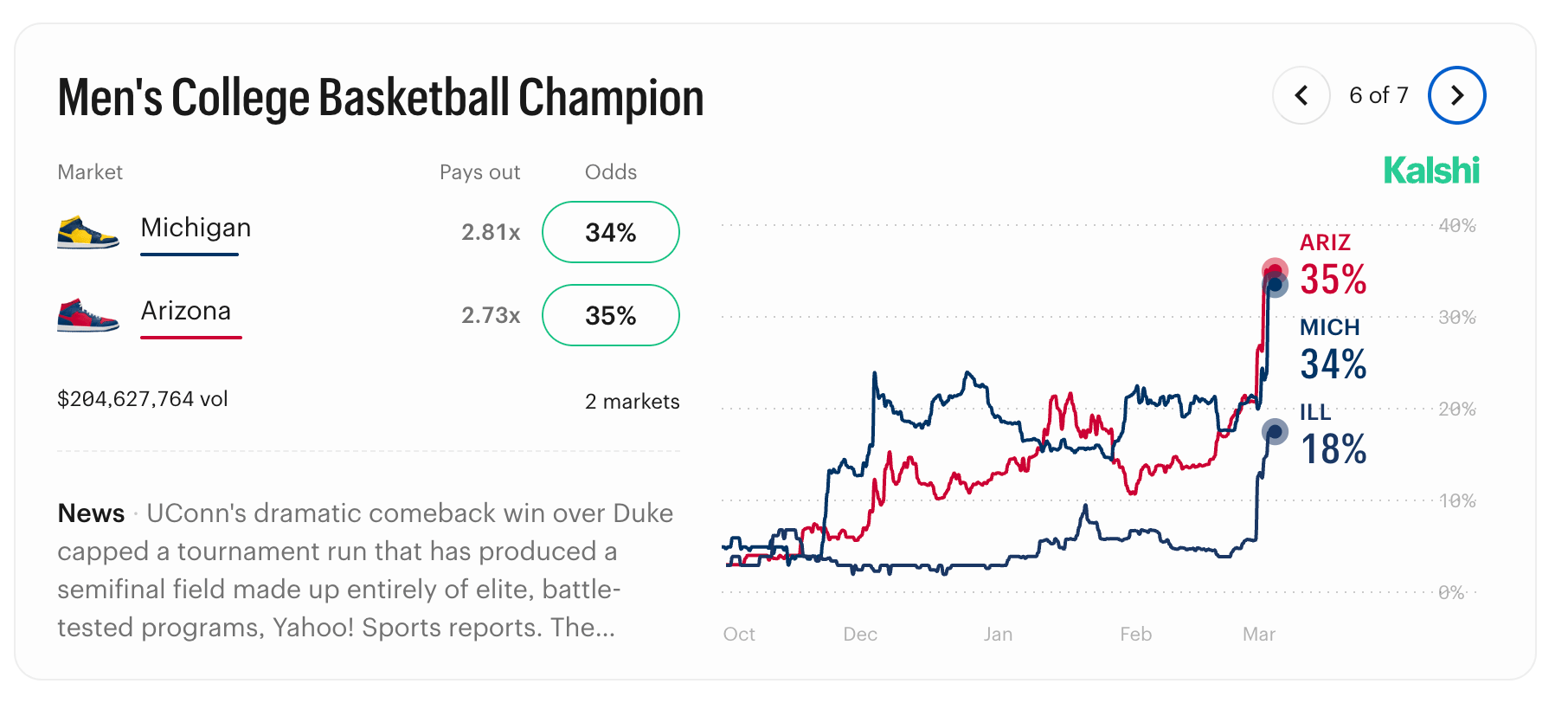Open the Arizona market name
Screen dimensions: 1568x703
coord(186,311)
